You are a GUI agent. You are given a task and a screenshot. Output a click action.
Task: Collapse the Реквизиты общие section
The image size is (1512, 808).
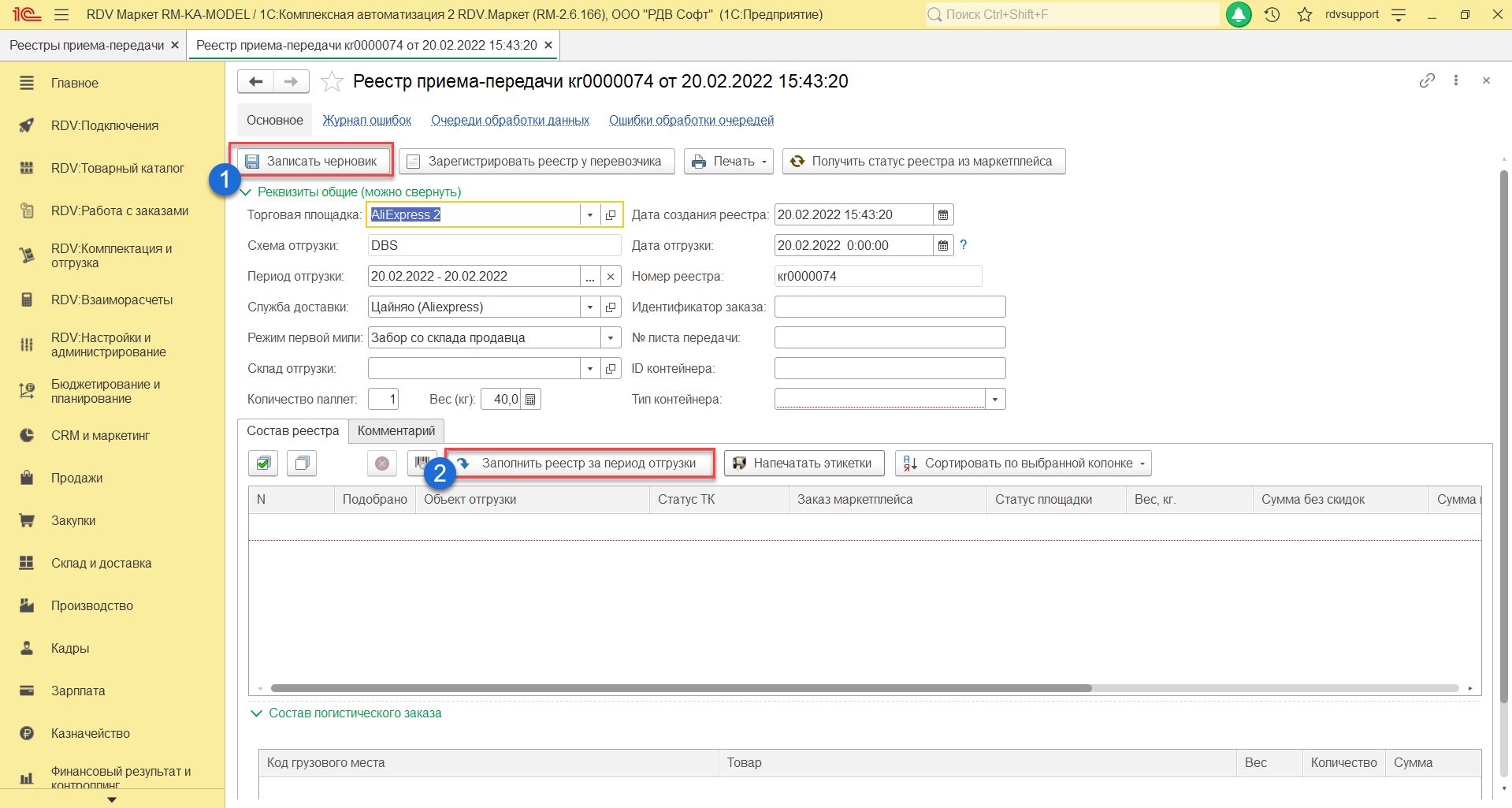point(246,192)
